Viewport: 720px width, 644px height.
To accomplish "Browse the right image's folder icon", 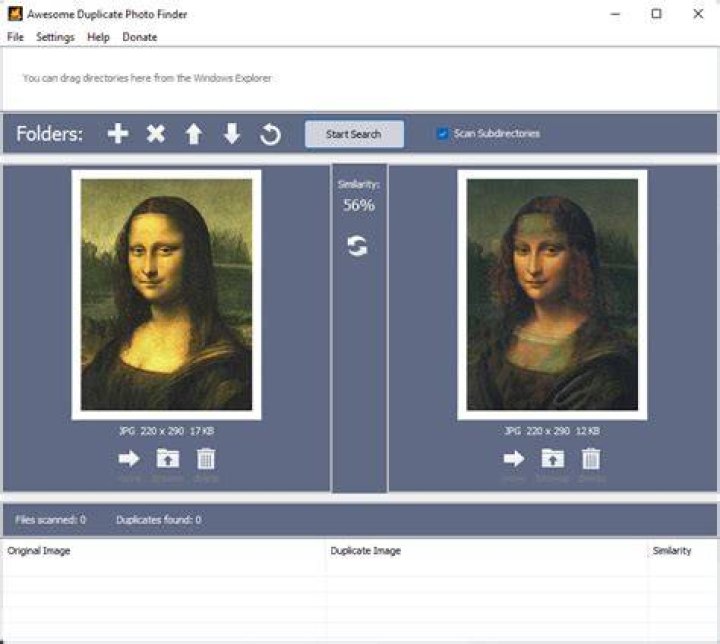I will click(x=552, y=458).
